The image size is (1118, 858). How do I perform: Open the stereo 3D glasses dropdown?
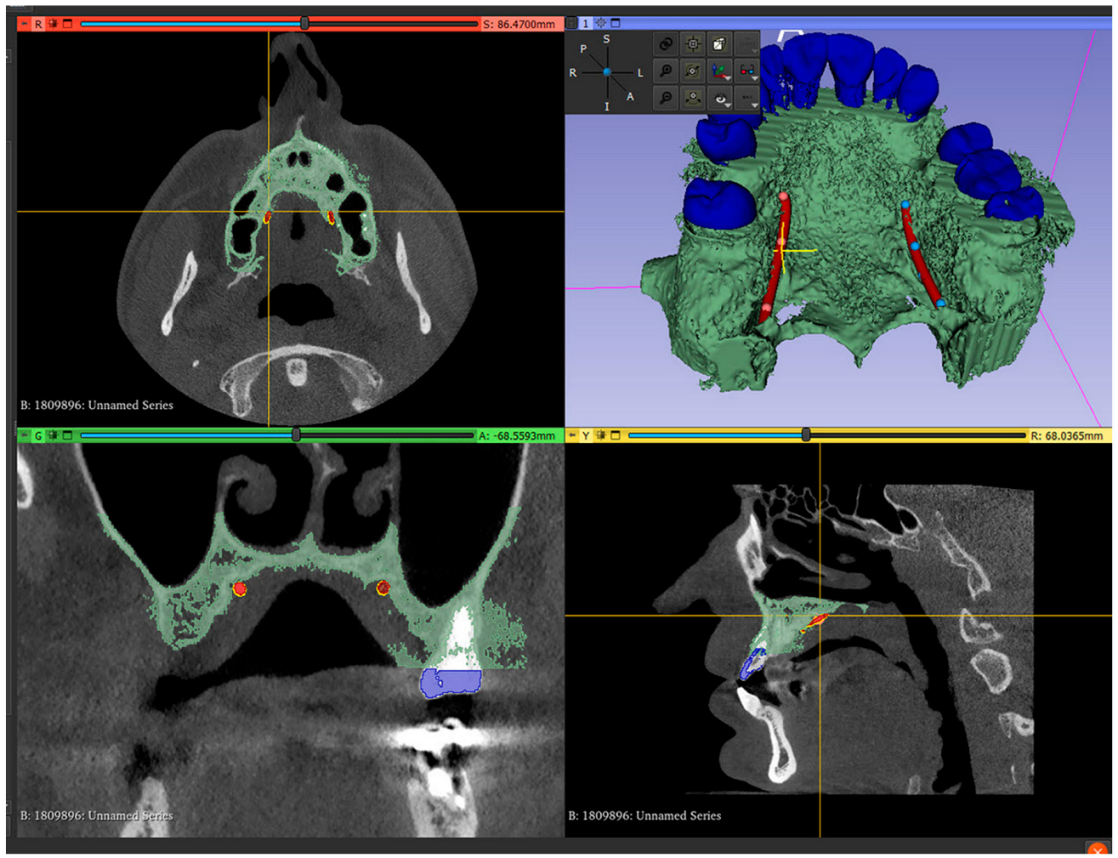click(x=747, y=71)
